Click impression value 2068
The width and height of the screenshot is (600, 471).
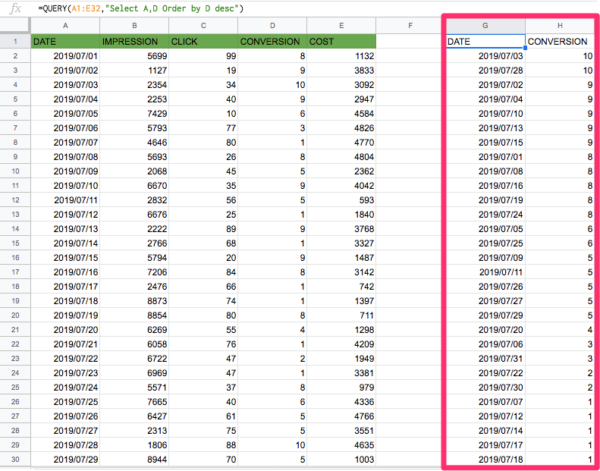[x=134, y=171]
